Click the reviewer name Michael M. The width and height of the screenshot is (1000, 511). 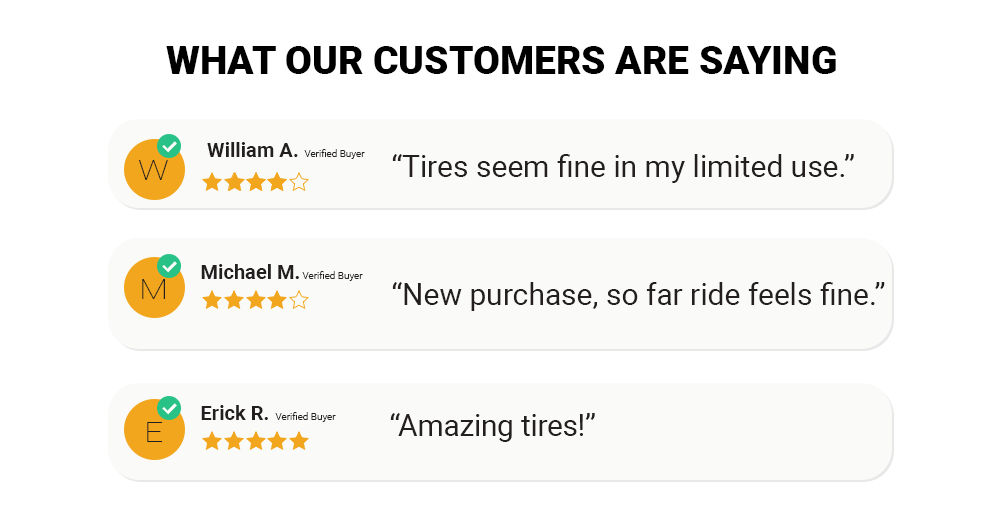click(x=250, y=272)
